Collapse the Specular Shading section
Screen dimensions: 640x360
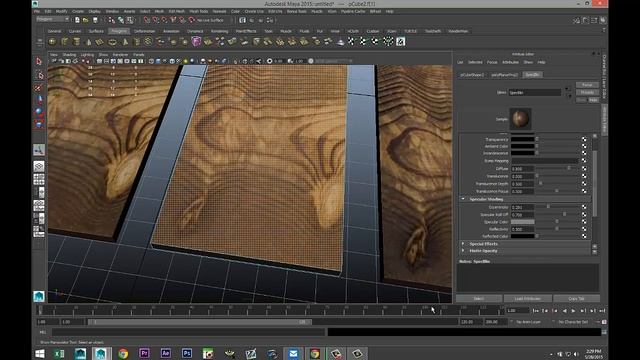[463, 199]
